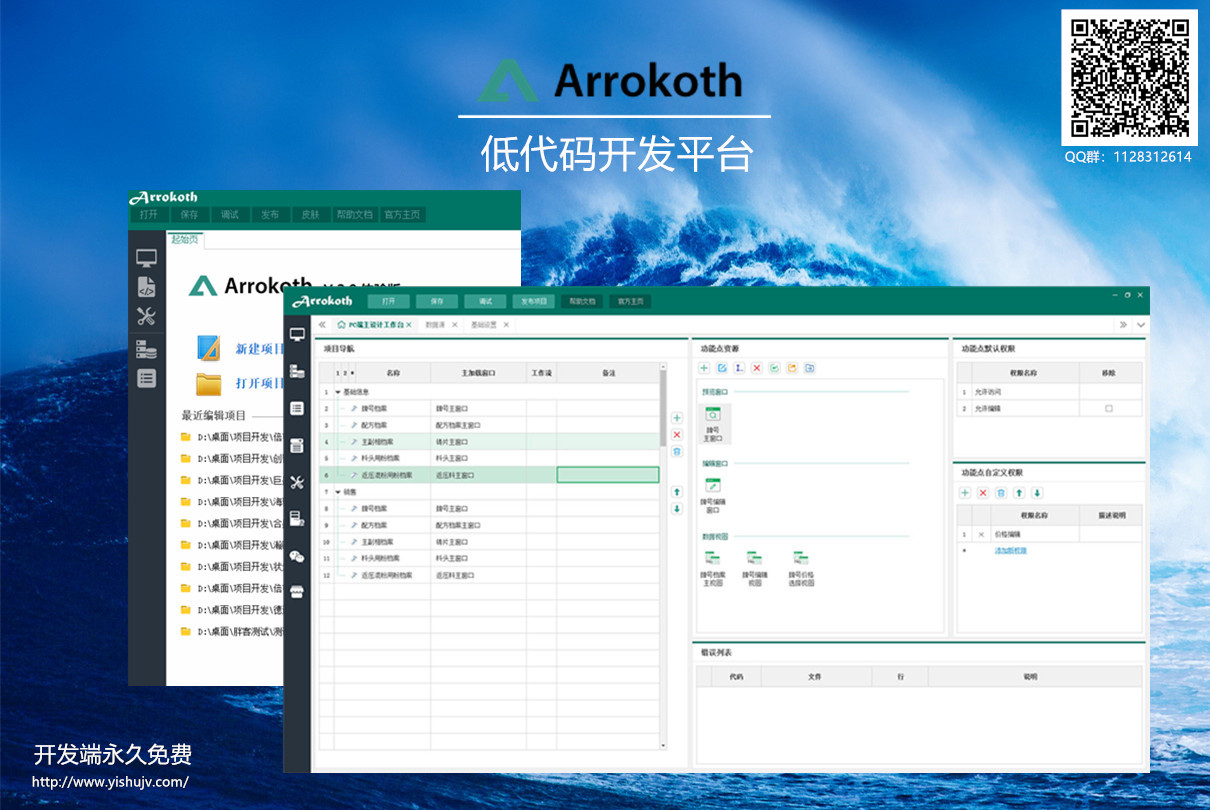This screenshot has height=810, width=1210.
Task: Select the wrench tools icon in back window sidebar
Action: [146, 317]
